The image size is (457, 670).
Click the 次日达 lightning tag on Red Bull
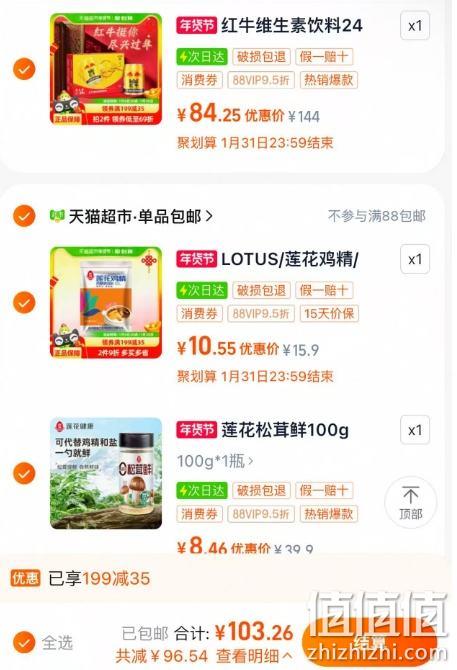tap(202, 56)
